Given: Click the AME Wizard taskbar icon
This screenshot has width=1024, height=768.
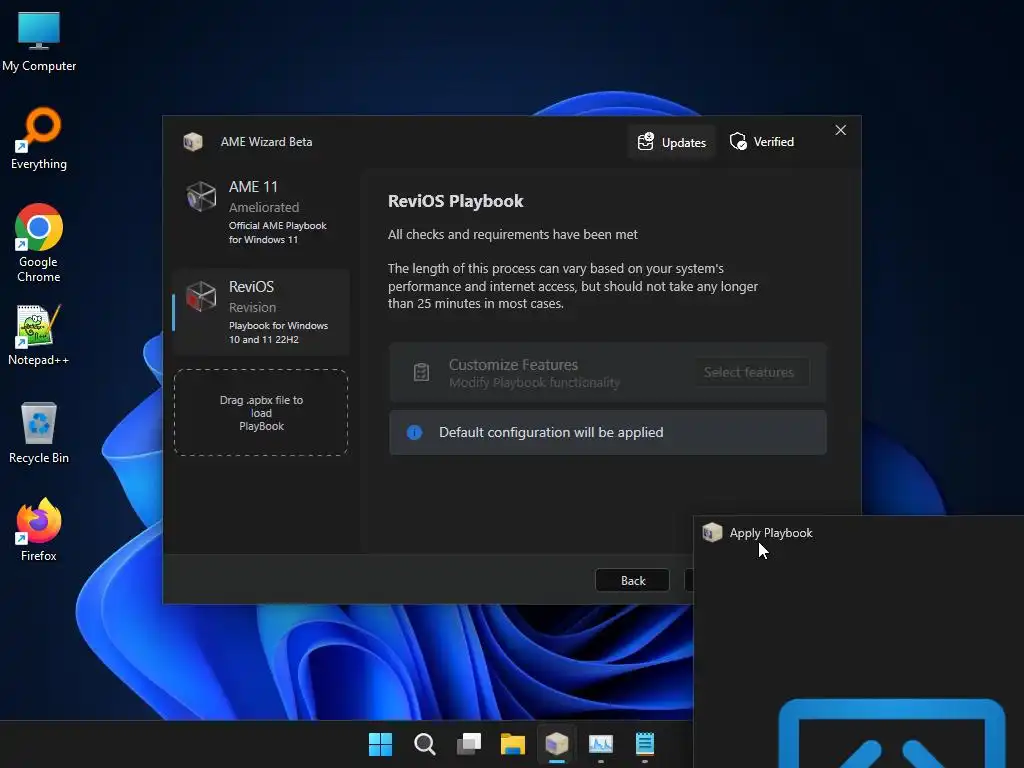Looking at the screenshot, I should click(556, 744).
